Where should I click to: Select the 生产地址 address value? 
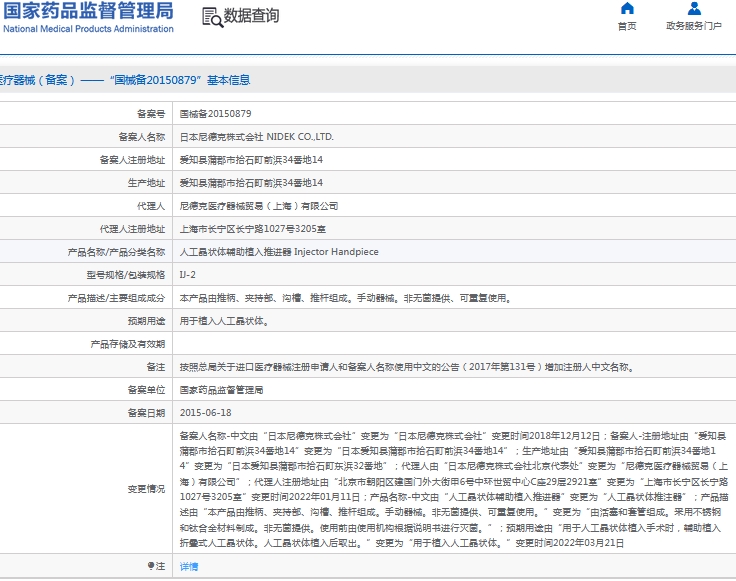(251, 183)
